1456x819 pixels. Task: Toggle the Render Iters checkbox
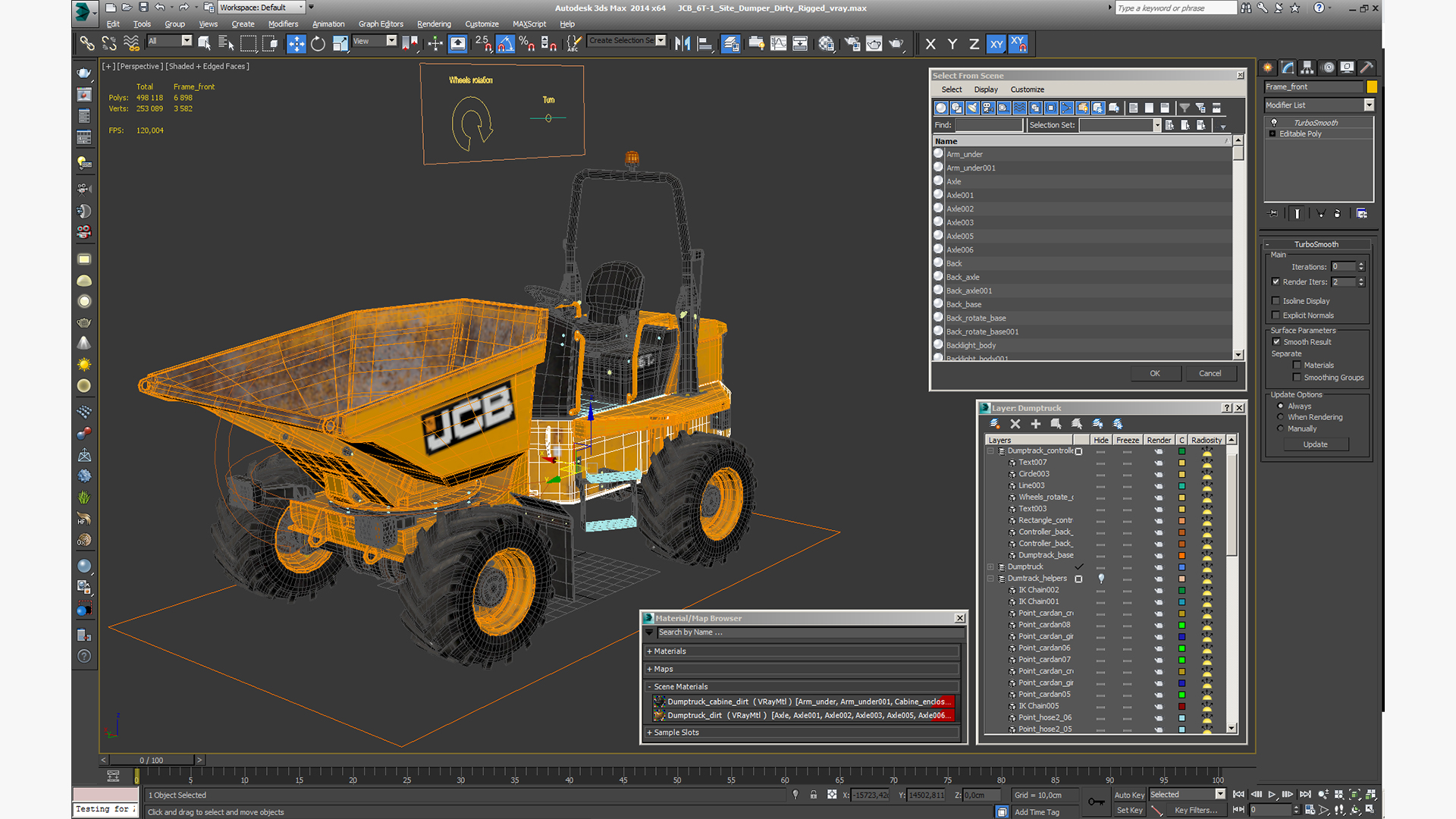[x=1276, y=281]
